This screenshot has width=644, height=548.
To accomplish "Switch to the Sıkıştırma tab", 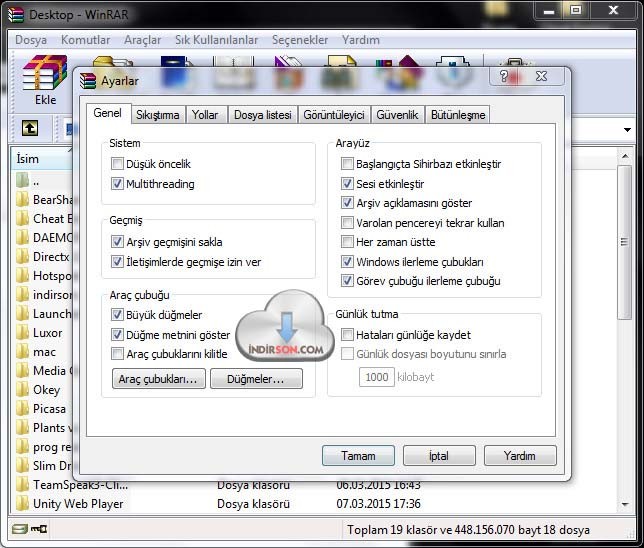I will click(x=158, y=115).
